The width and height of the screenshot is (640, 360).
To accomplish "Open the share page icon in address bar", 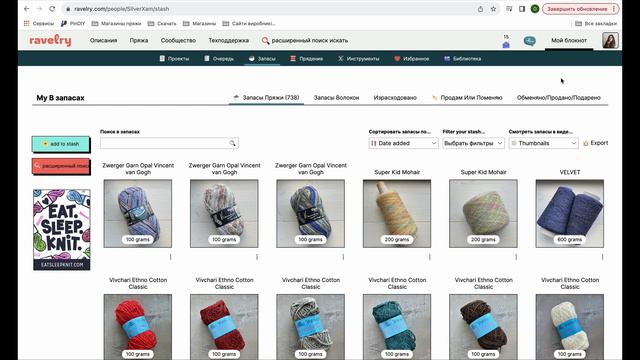I will click(480, 9).
